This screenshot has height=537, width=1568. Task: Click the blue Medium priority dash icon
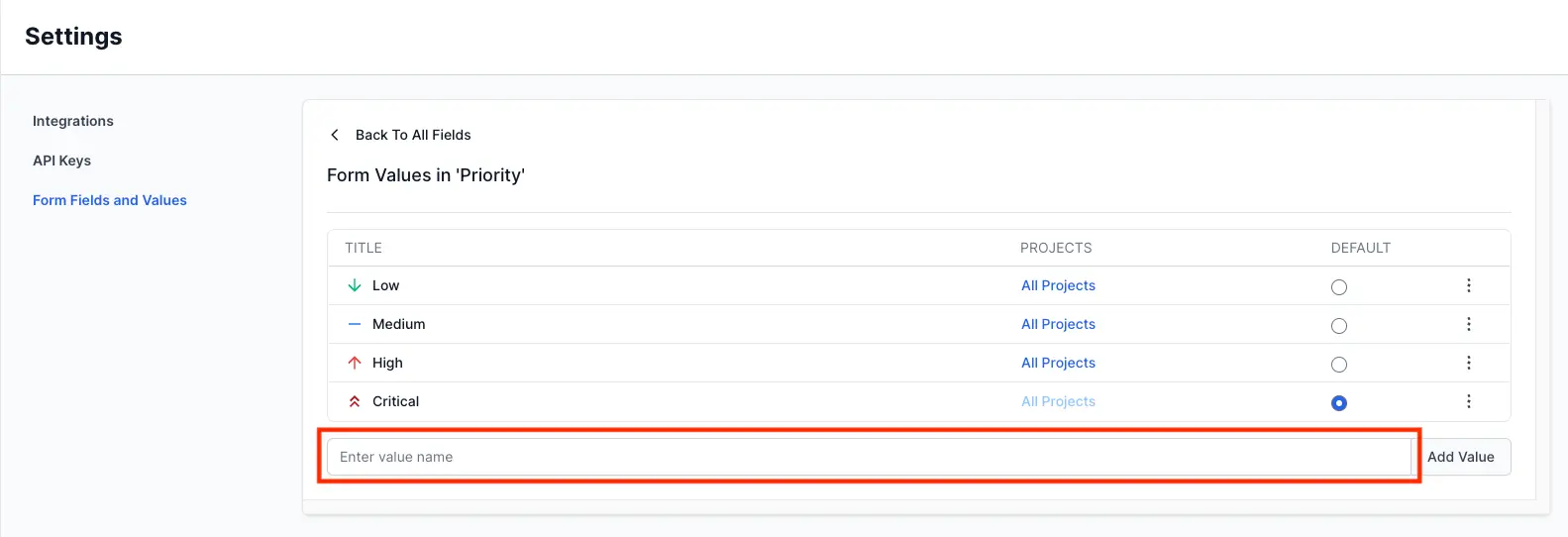point(355,324)
